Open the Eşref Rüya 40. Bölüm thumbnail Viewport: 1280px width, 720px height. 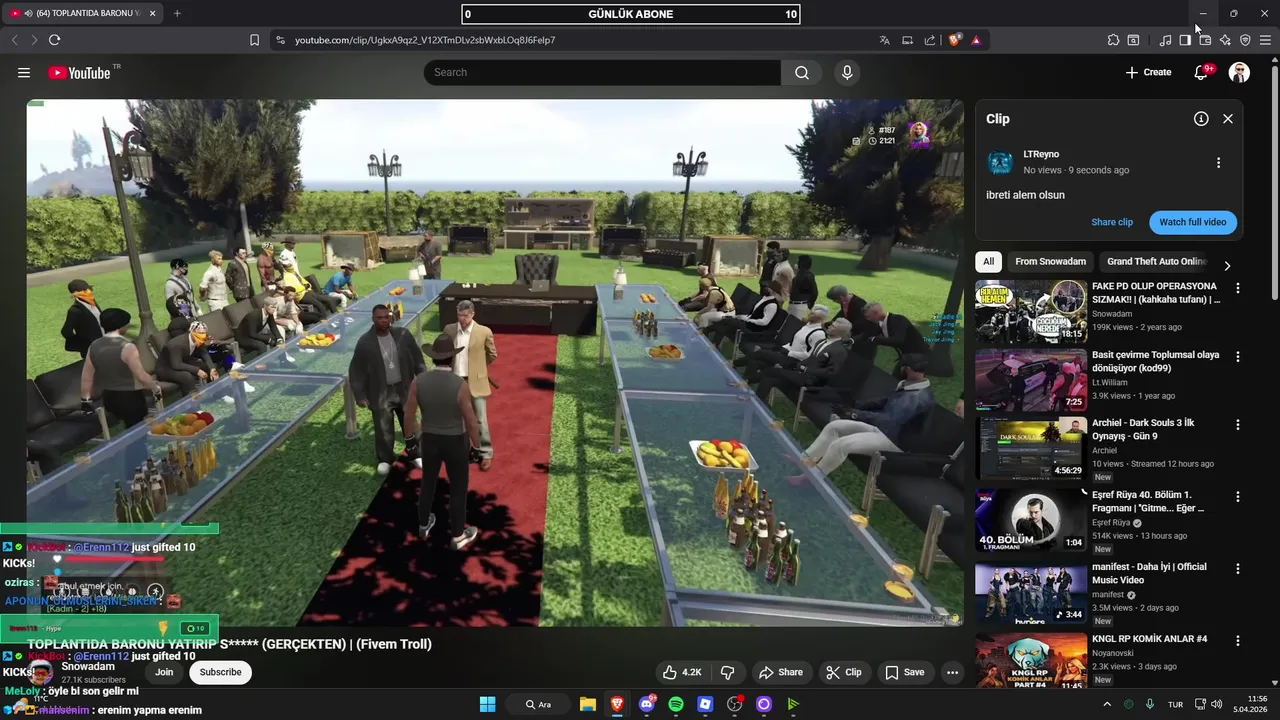pyautogui.click(x=1030, y=519)
